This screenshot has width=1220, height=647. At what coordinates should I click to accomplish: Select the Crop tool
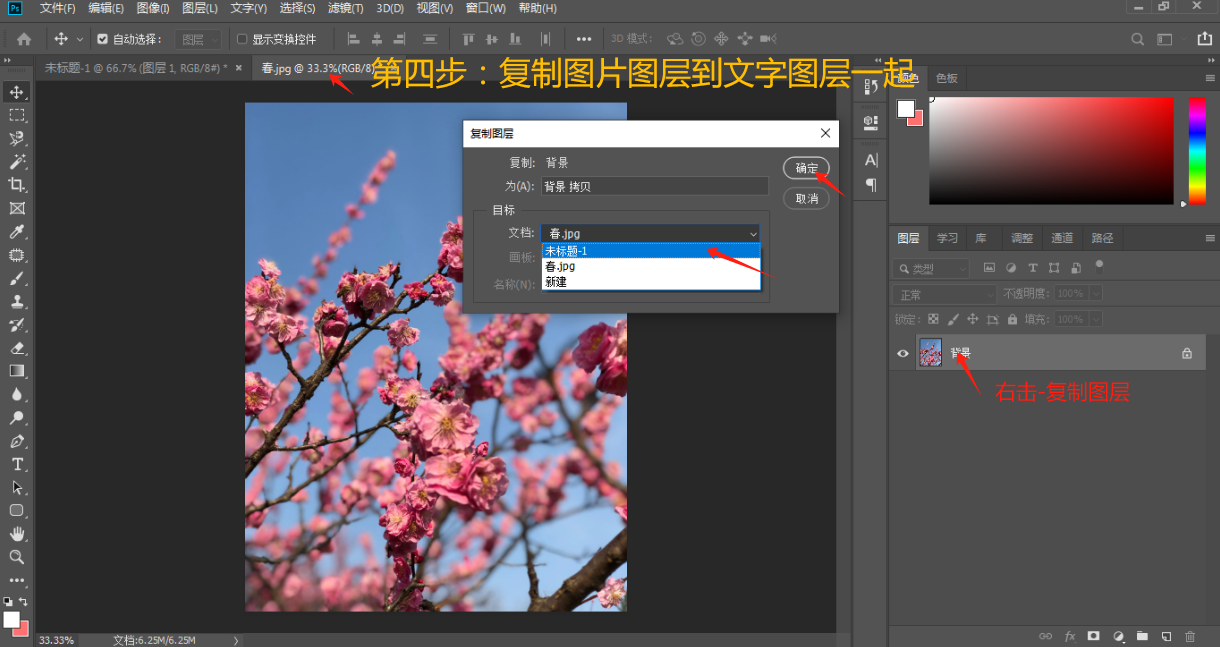(17, 185)
